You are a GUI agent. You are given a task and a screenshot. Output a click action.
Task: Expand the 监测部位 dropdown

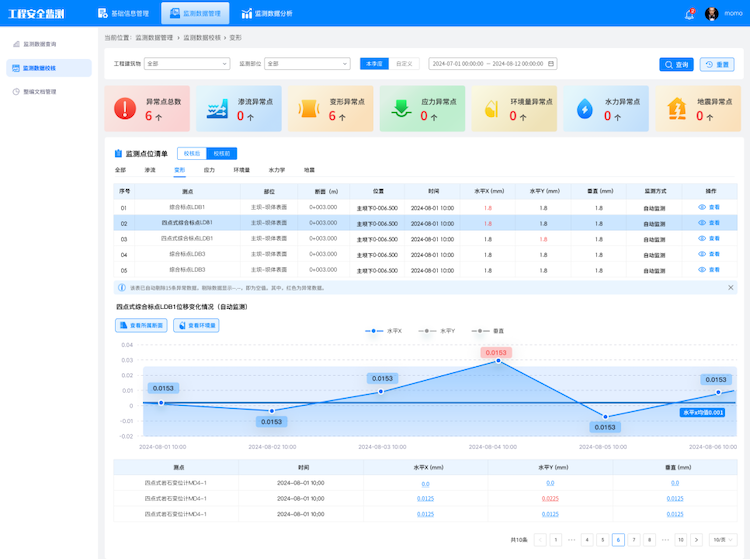click(307, 64)
